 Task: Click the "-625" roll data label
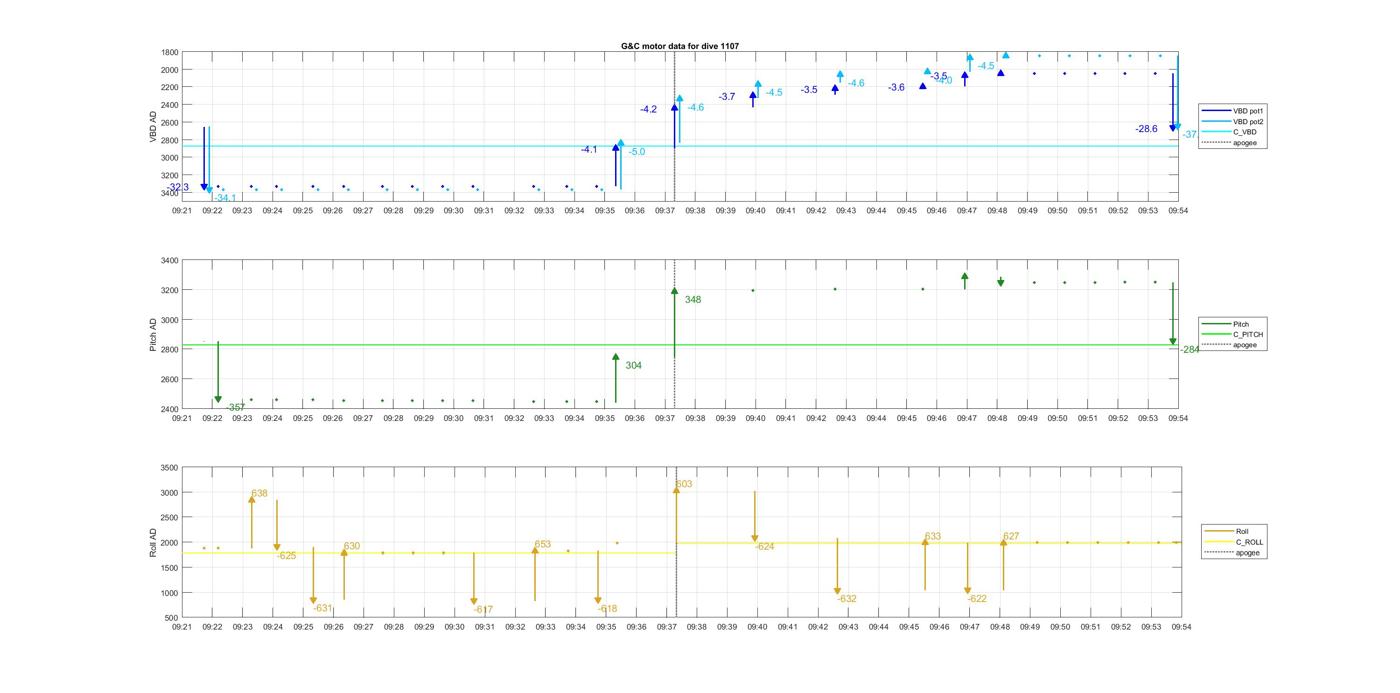(x=286, y=556)
